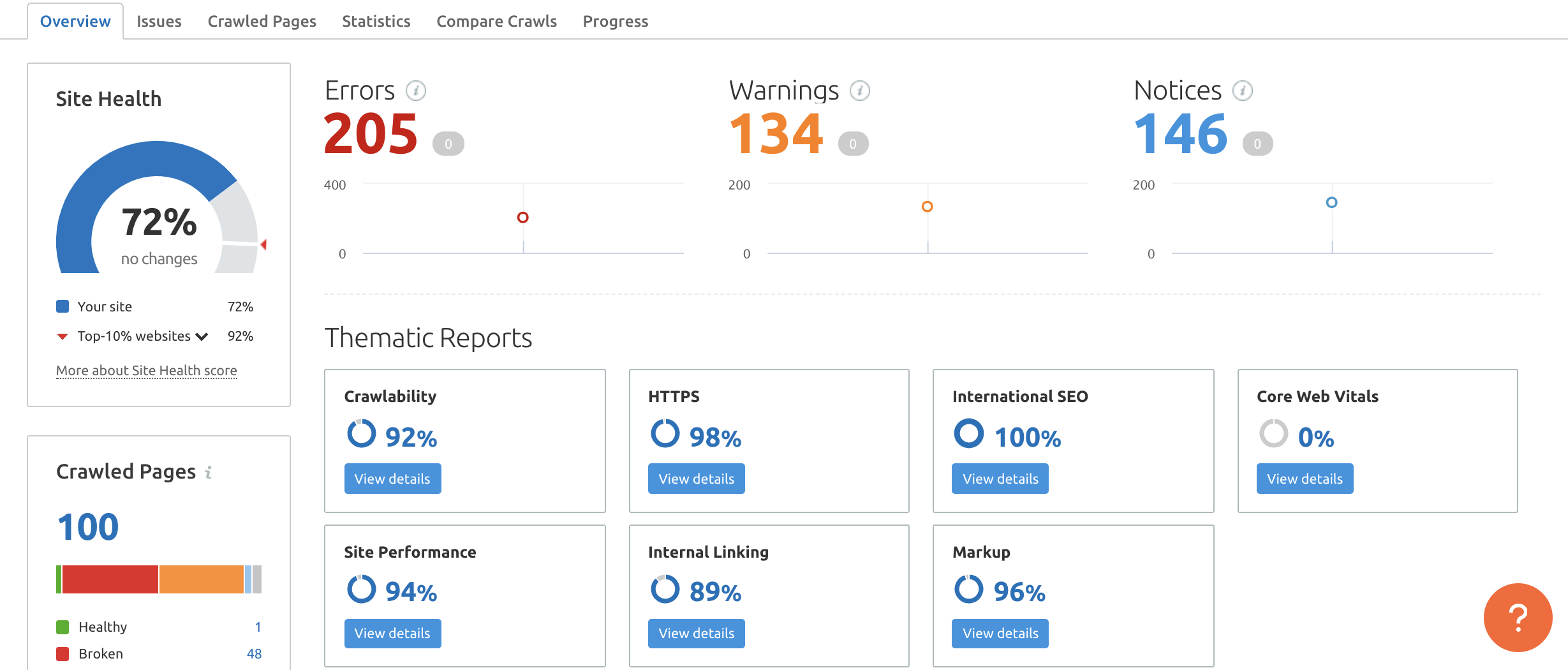Click the Crawlability progress ring
This screenshot has height=670, width=1568.
pyautogui.click(x=362, y=436)
